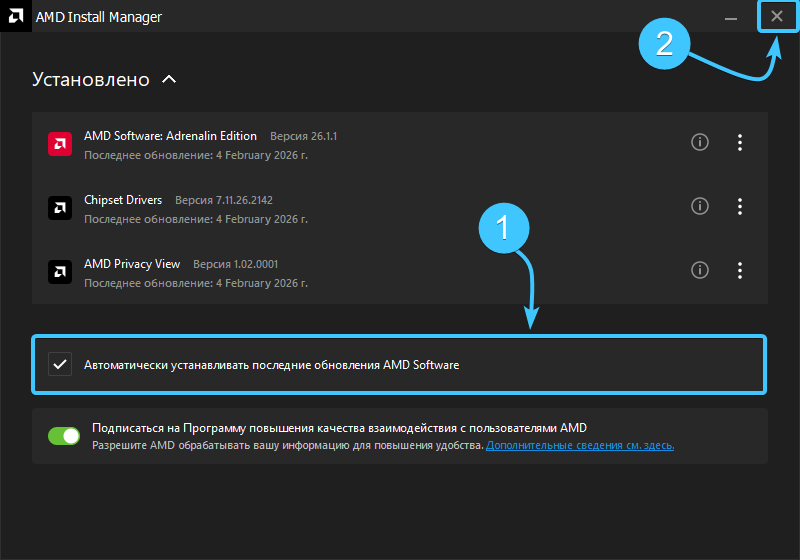Uncheck automatic installation of AMD Software updates
Image resolution: width=800 pixels, height=560 pixels.
pos(60,365)
